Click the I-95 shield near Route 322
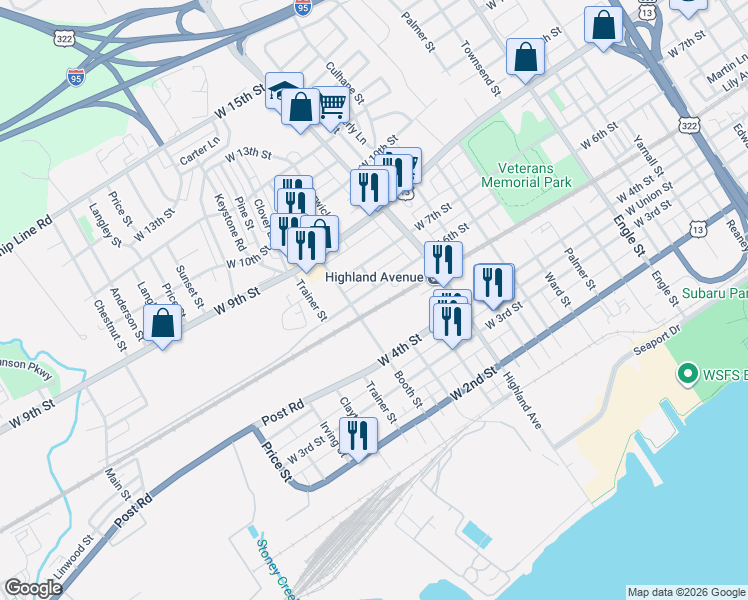 tap(76, 77)
